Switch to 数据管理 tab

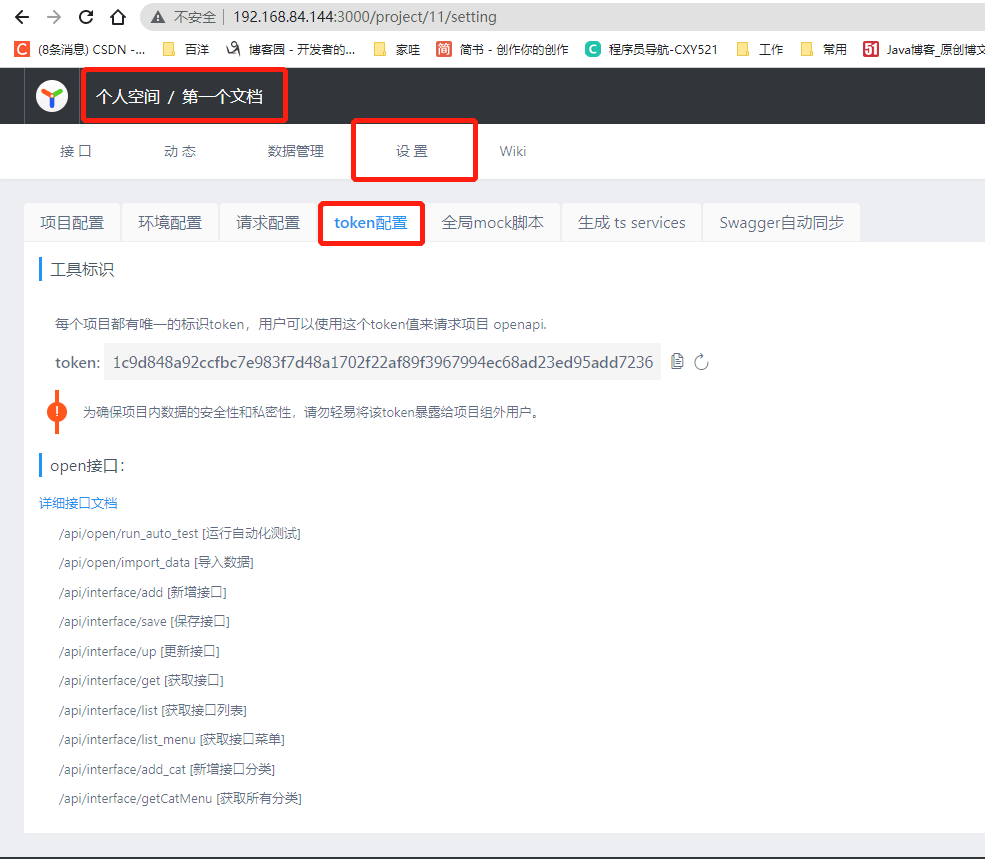tap(296, 151)
